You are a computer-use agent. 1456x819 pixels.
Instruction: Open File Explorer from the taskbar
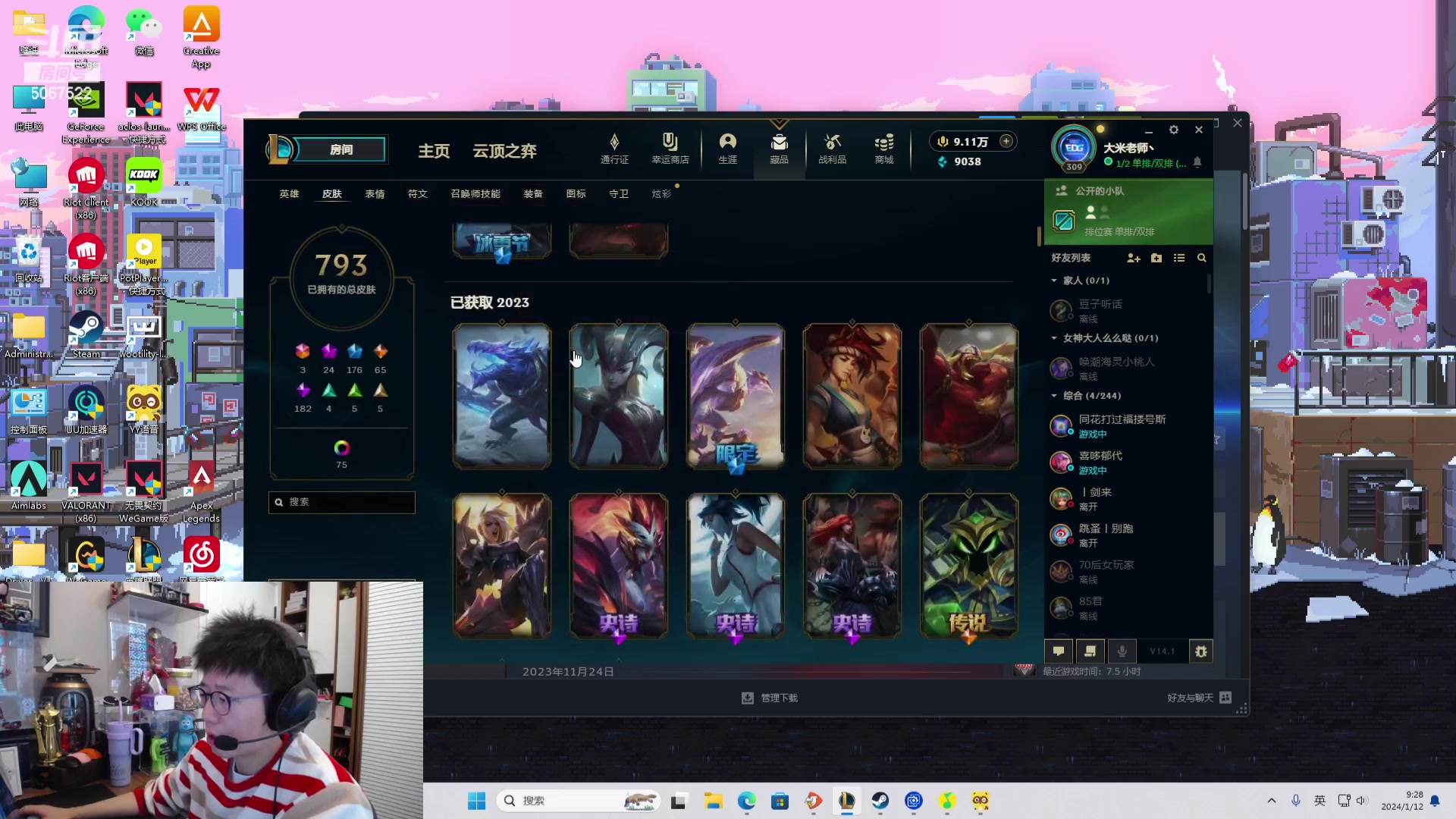click(x=713, y=801)
